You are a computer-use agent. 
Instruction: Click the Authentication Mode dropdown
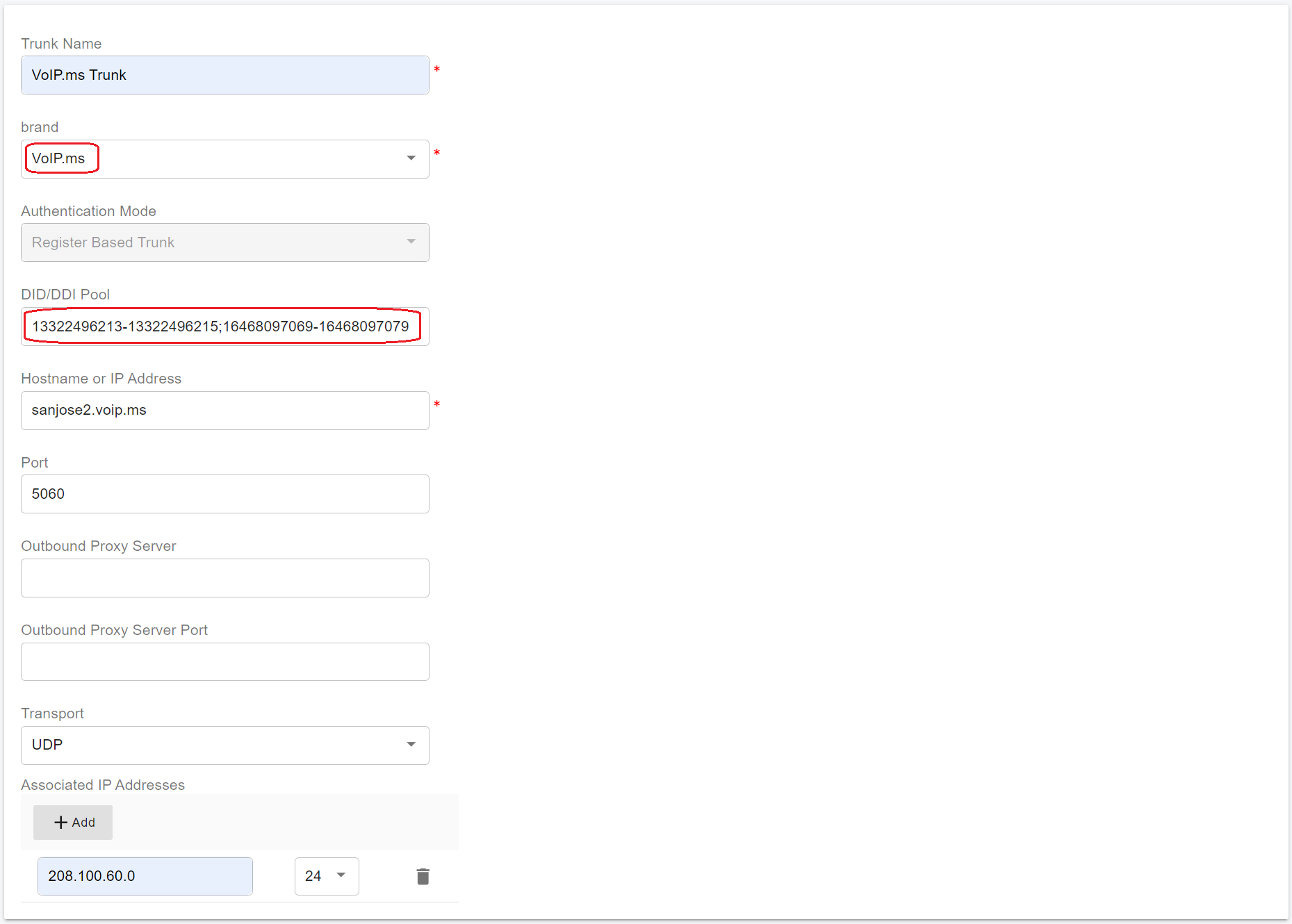[224, 242]
